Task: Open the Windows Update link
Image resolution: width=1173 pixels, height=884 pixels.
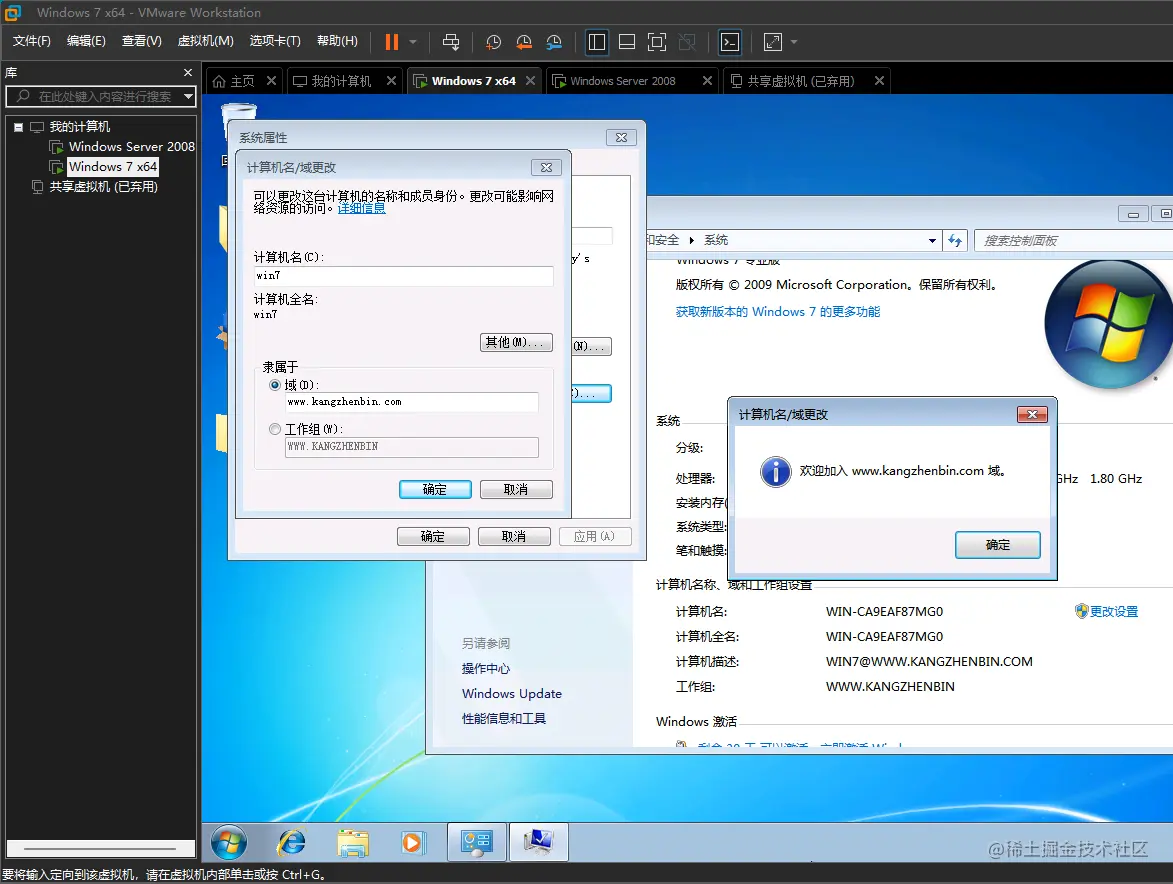Action: pyautogui.click(x=512, y=694)
